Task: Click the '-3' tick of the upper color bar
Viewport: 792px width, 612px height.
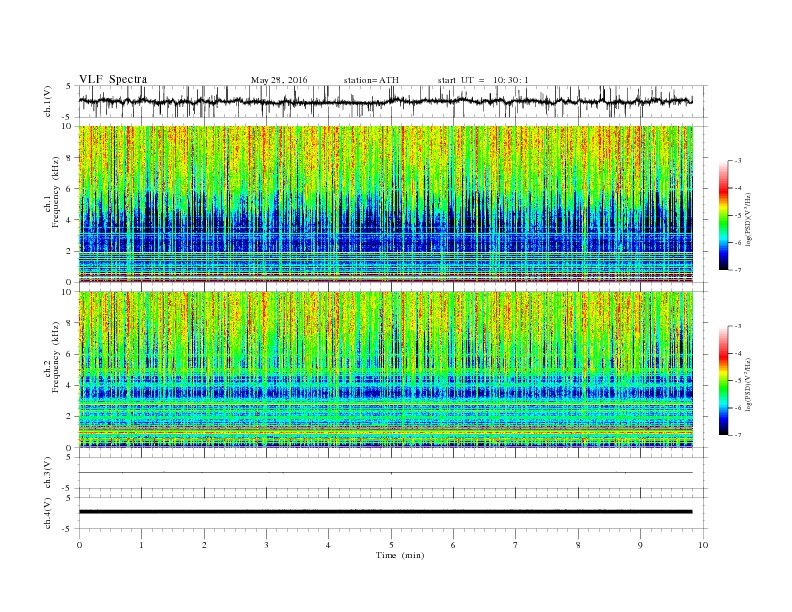Action: tap(737, 161)
